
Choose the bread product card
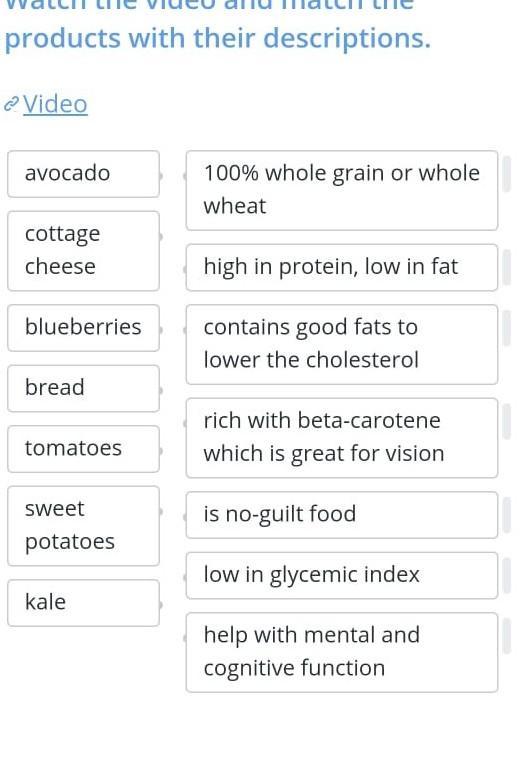pos(83,388)
